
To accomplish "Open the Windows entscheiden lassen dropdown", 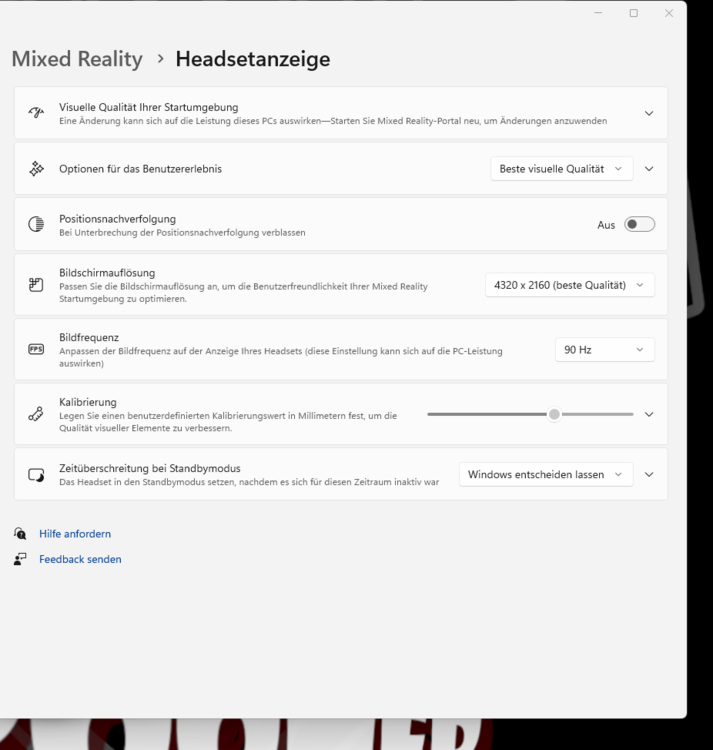I will click(x=546, y=475).
